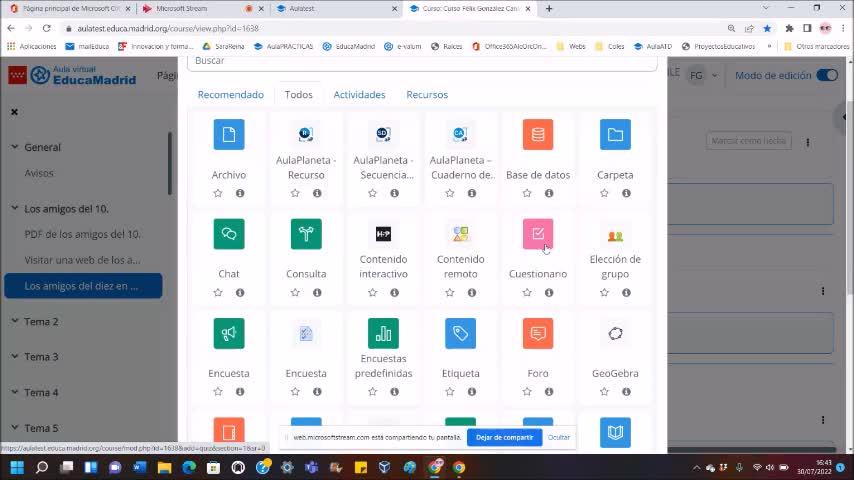Add a Foro activity
854x480 pixels.
point(538,333)
